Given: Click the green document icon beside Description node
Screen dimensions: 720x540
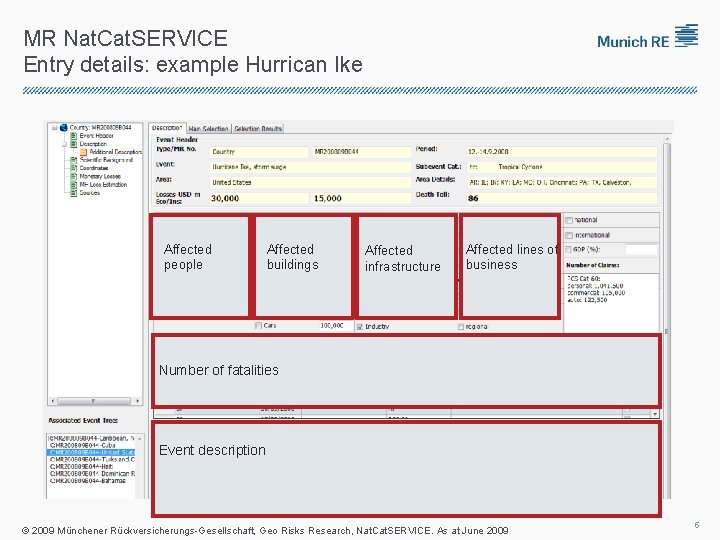Looking at the screenshot, I should [73, 144].
